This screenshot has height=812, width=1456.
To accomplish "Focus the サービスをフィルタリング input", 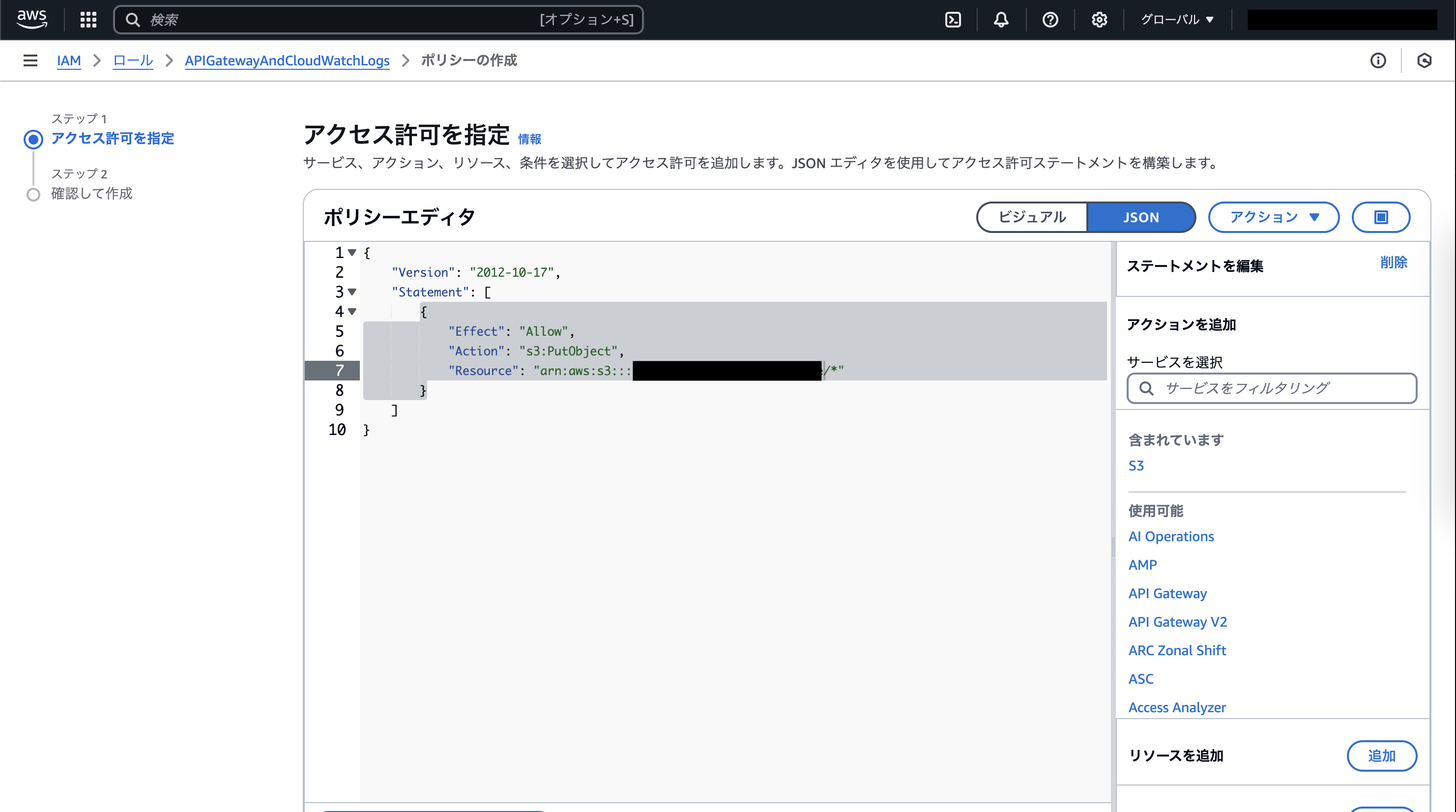I will coord(1272,388).
